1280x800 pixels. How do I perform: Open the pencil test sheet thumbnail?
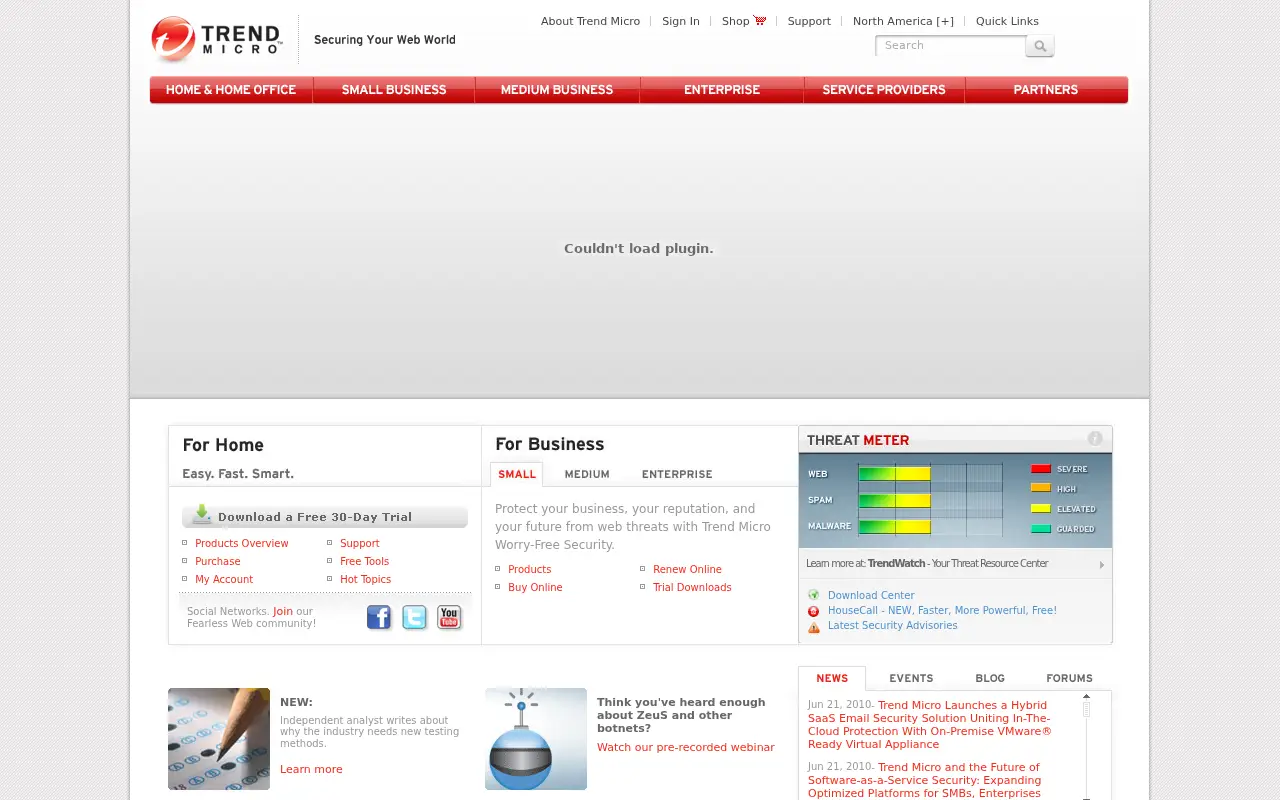pos(219,739)
